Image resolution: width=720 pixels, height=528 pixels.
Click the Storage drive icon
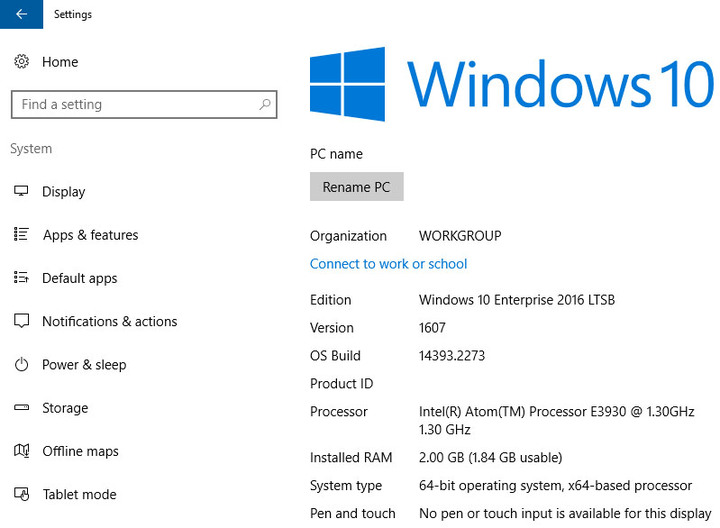[21, 408]
